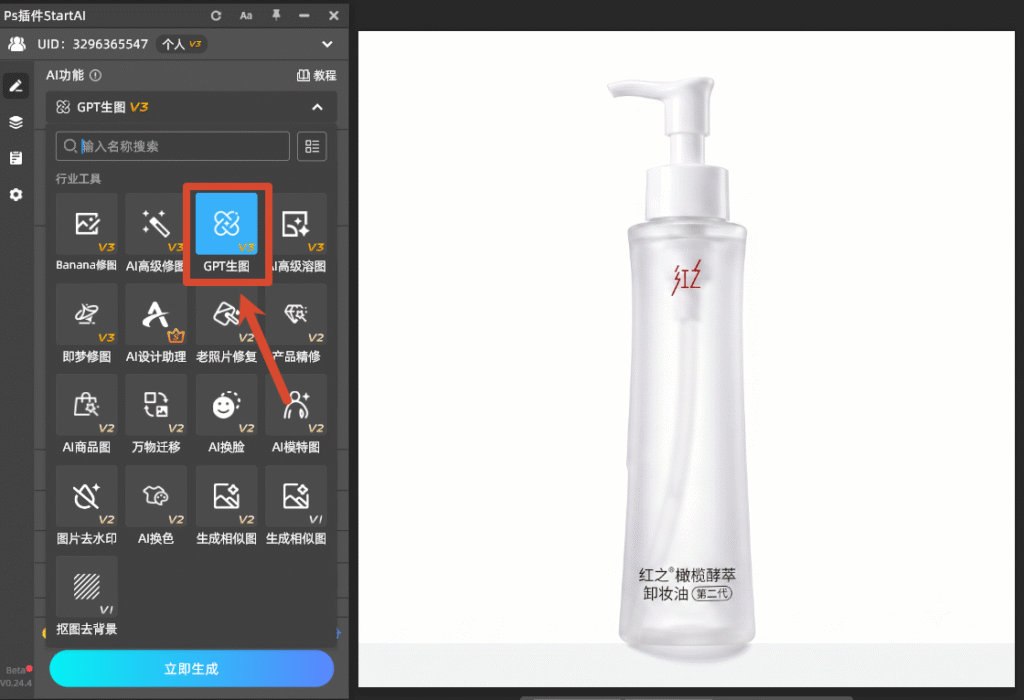Refresh the StartAI plugin panel
Viewport: 1024px width, 700px height.
216,16
